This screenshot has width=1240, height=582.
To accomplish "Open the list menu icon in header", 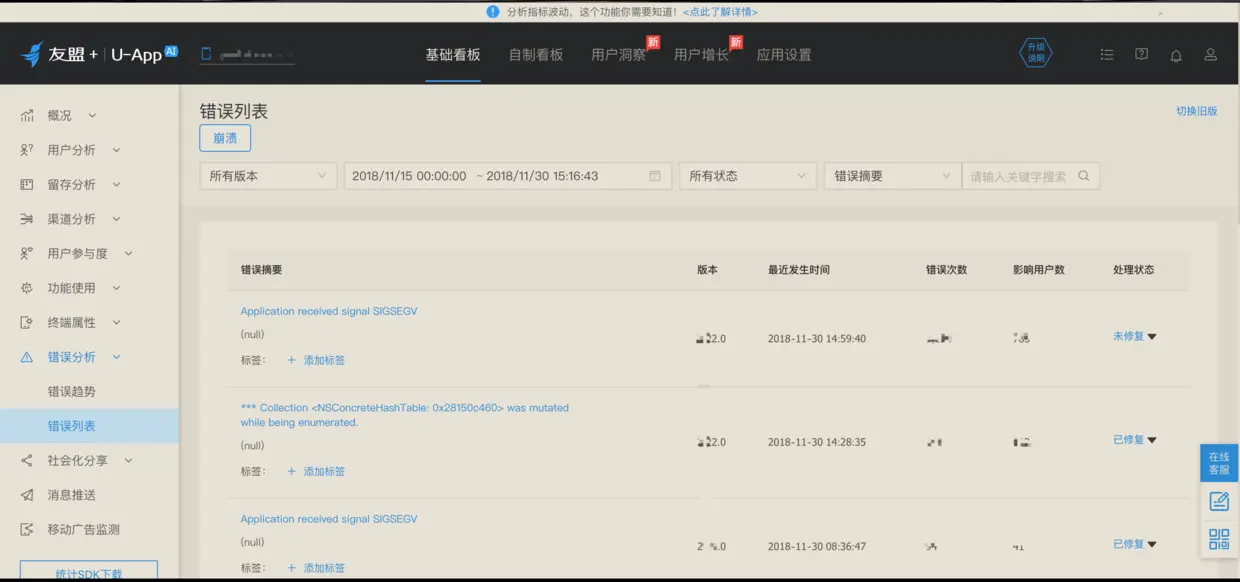I will coord(1107,55).
